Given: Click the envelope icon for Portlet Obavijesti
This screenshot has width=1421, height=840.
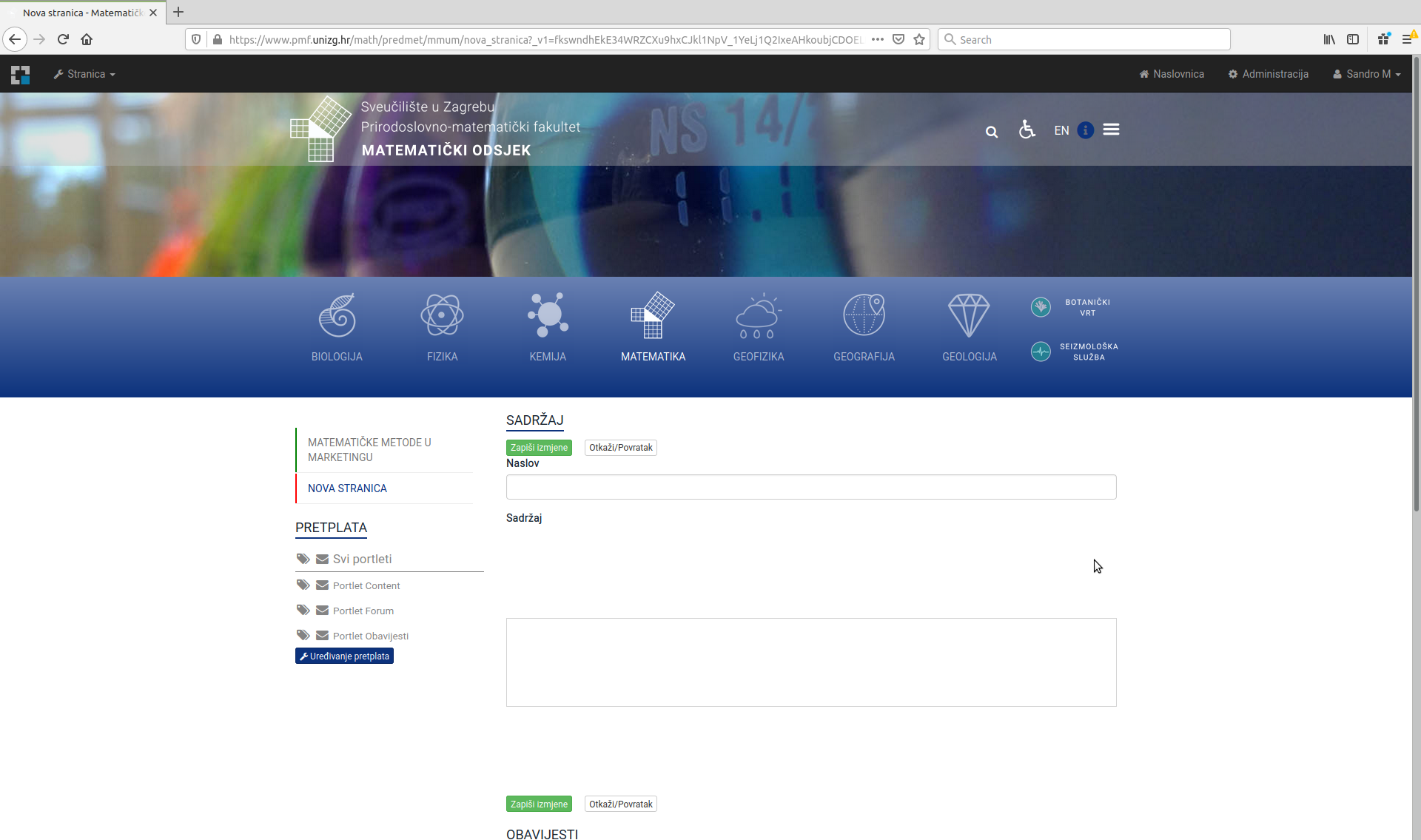Looking at the screenshot, I should click(x=322, y=635).
